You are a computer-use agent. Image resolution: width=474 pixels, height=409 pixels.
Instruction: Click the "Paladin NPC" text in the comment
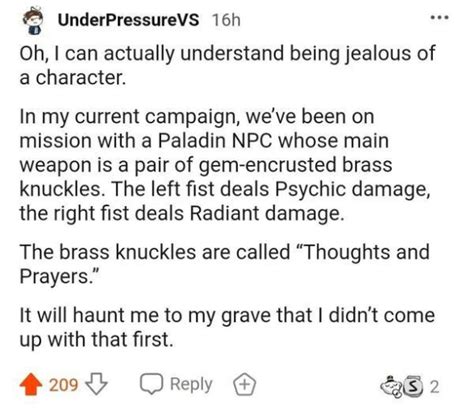(214, 141)
